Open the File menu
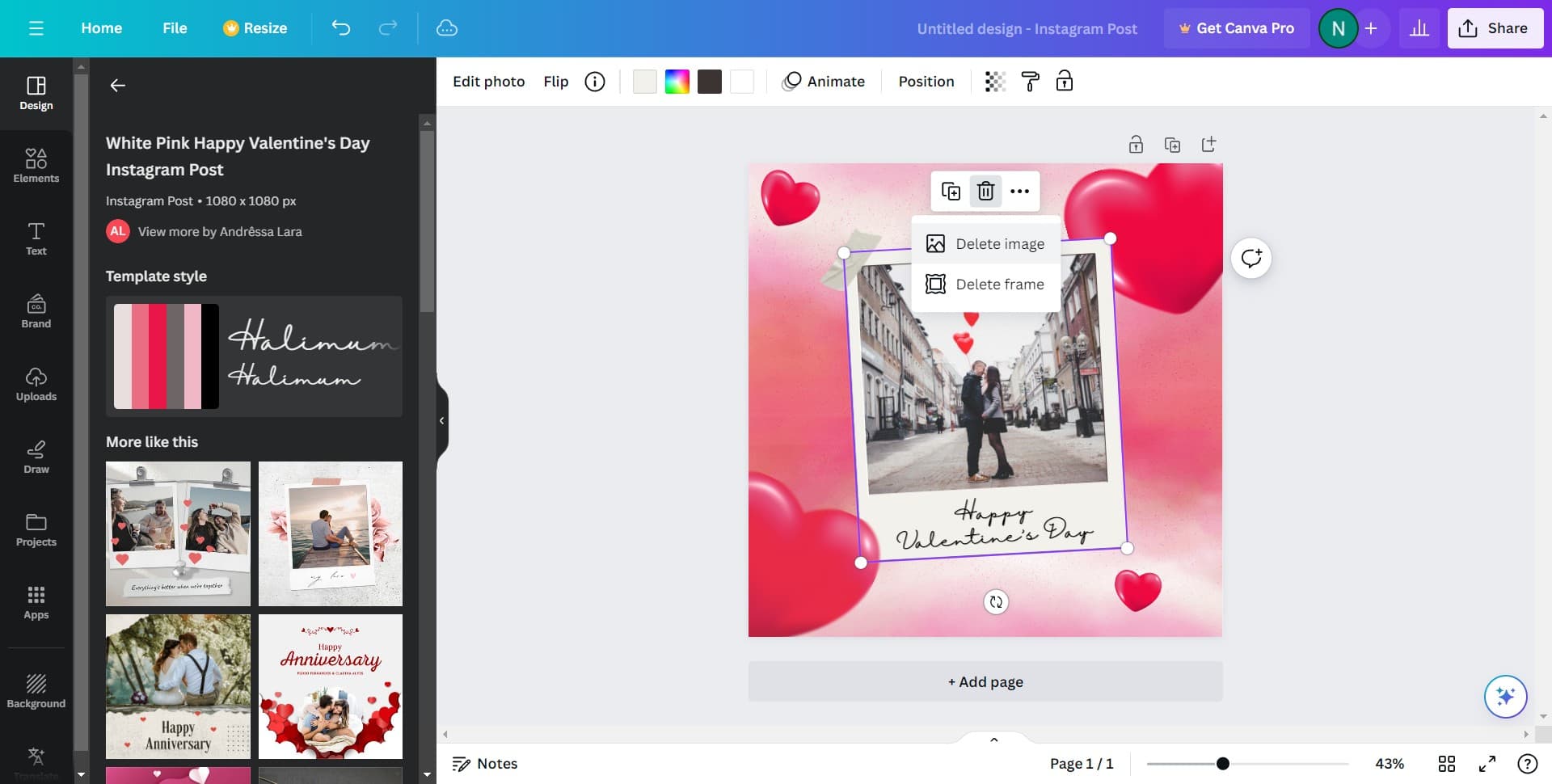 tap(175, 27)
